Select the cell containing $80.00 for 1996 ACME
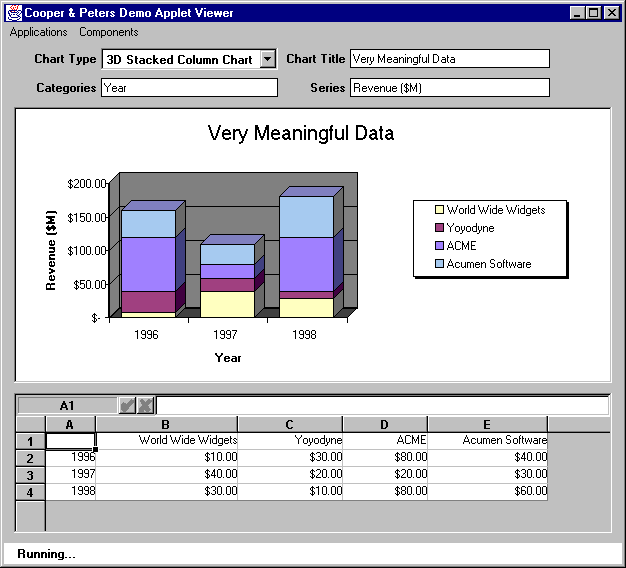 tap(385, 457)
